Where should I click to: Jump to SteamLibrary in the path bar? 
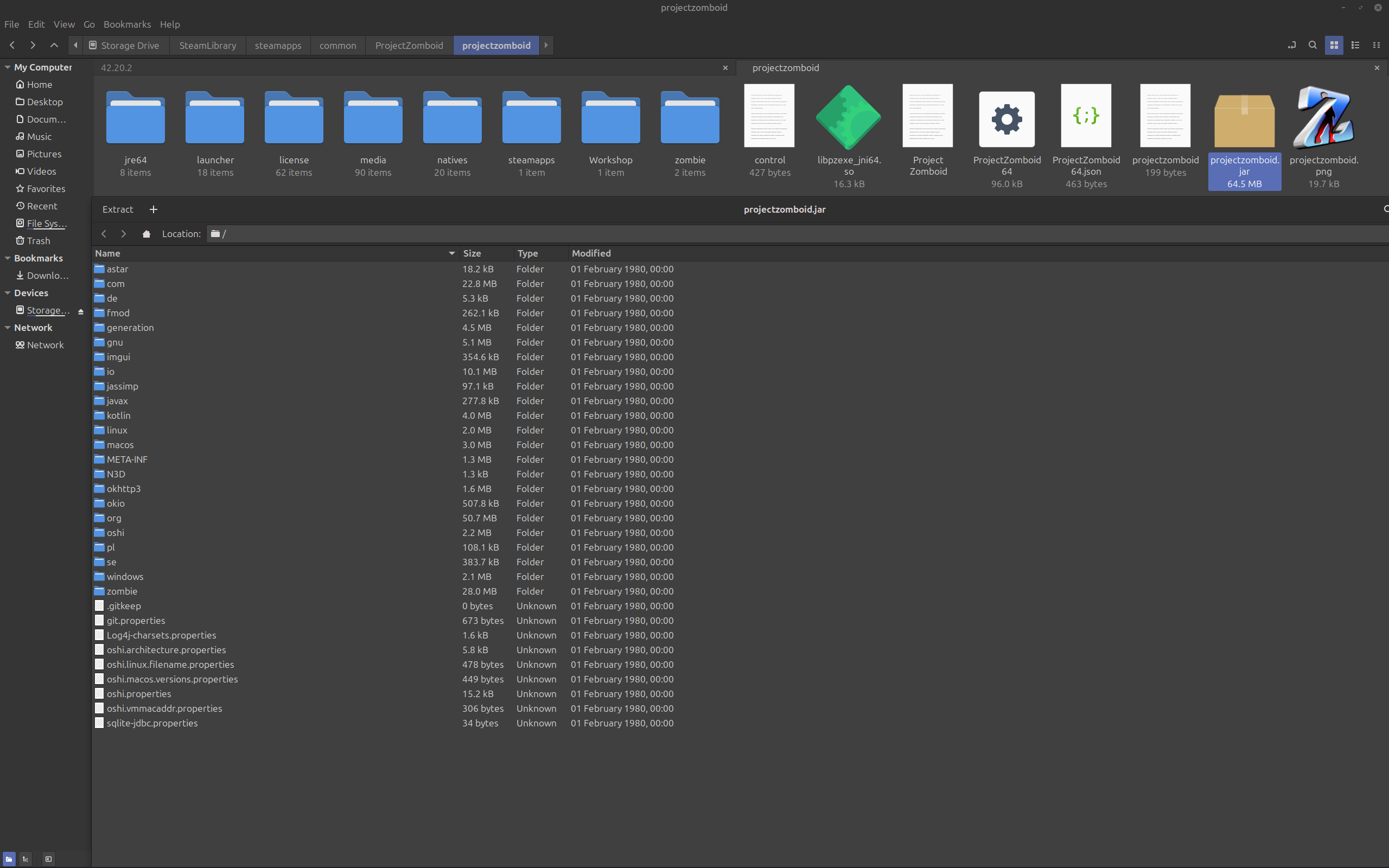coord(208,46)
